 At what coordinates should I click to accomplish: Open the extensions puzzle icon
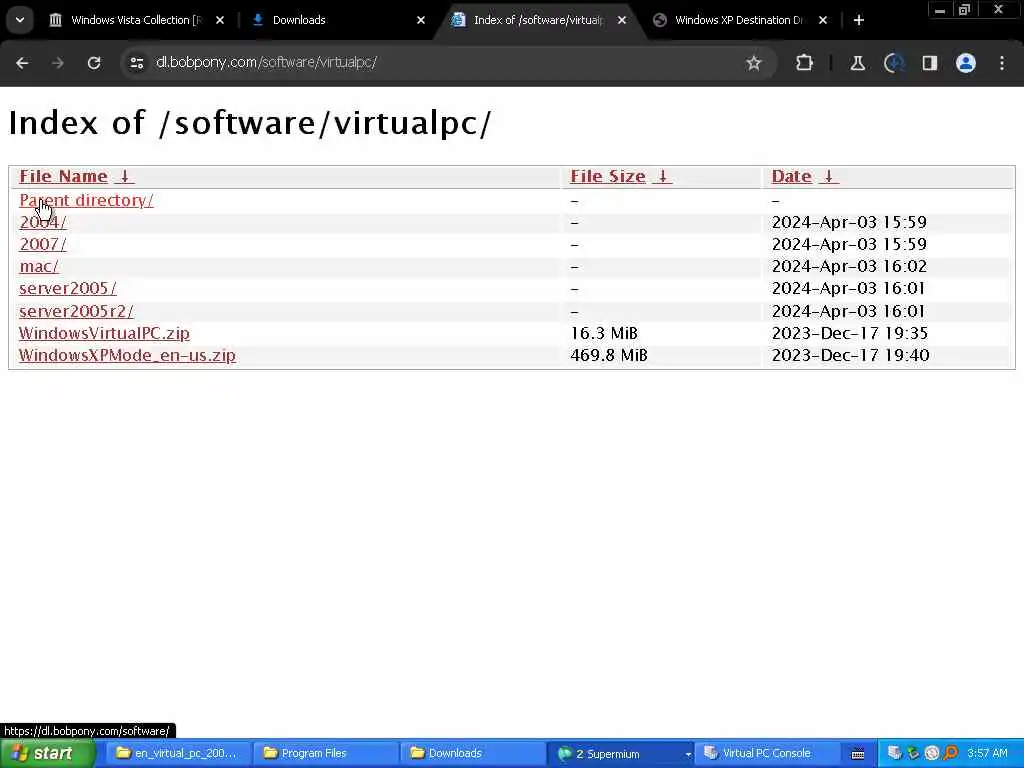(805, 63)
